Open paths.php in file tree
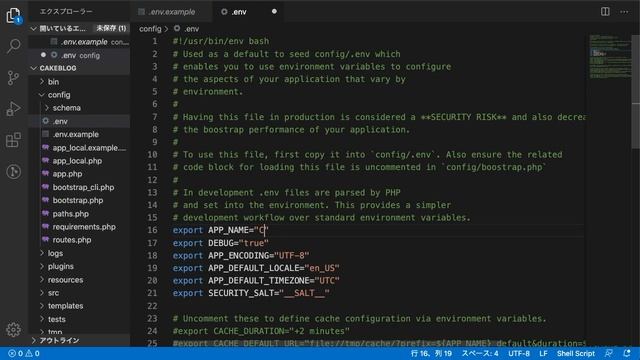Viewport: 640px width, 360px height. coord(79,214)
